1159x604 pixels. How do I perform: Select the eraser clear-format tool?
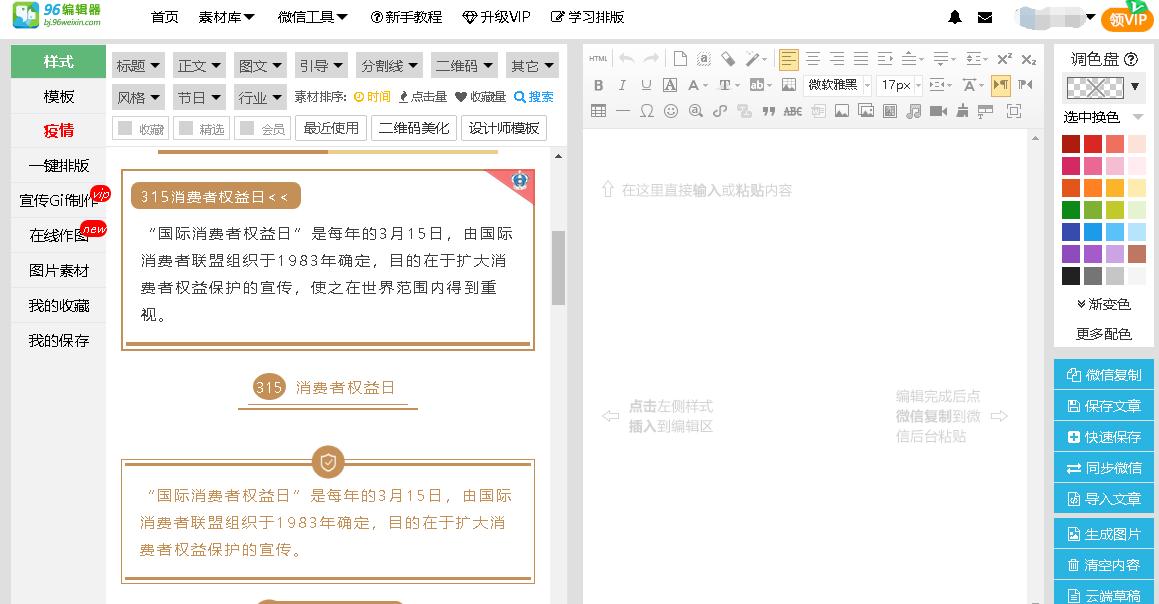click(x=728, y=59)
